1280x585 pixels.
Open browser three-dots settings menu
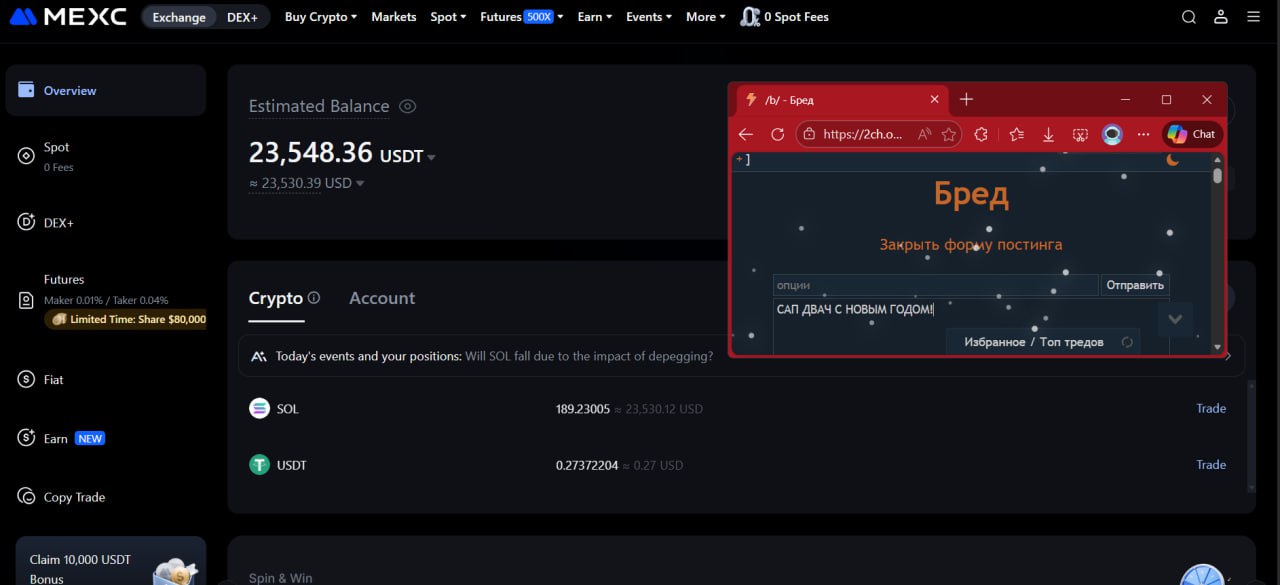1144,134
